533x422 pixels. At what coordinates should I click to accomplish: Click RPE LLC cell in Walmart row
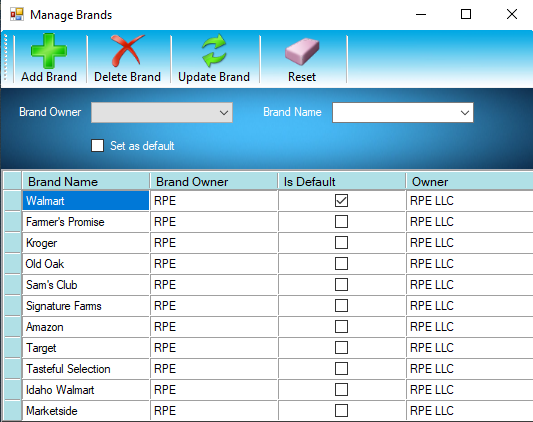click(469, 201)
